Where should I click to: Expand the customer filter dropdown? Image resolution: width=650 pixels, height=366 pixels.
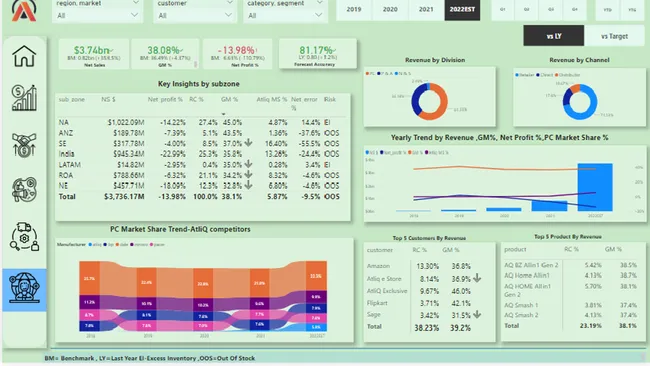(x=195, y=15)
